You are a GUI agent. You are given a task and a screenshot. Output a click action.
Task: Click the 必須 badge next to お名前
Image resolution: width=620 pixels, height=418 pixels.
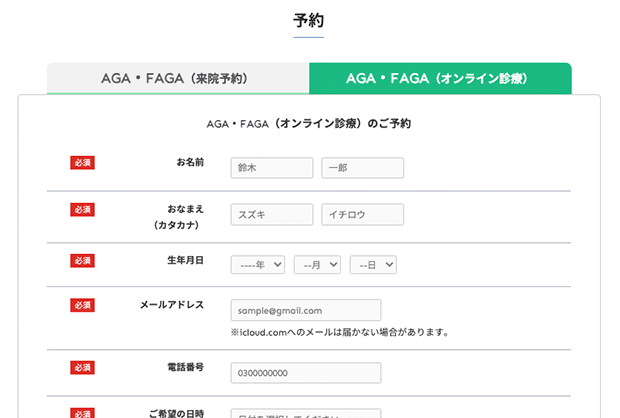(x=82, y=163)
